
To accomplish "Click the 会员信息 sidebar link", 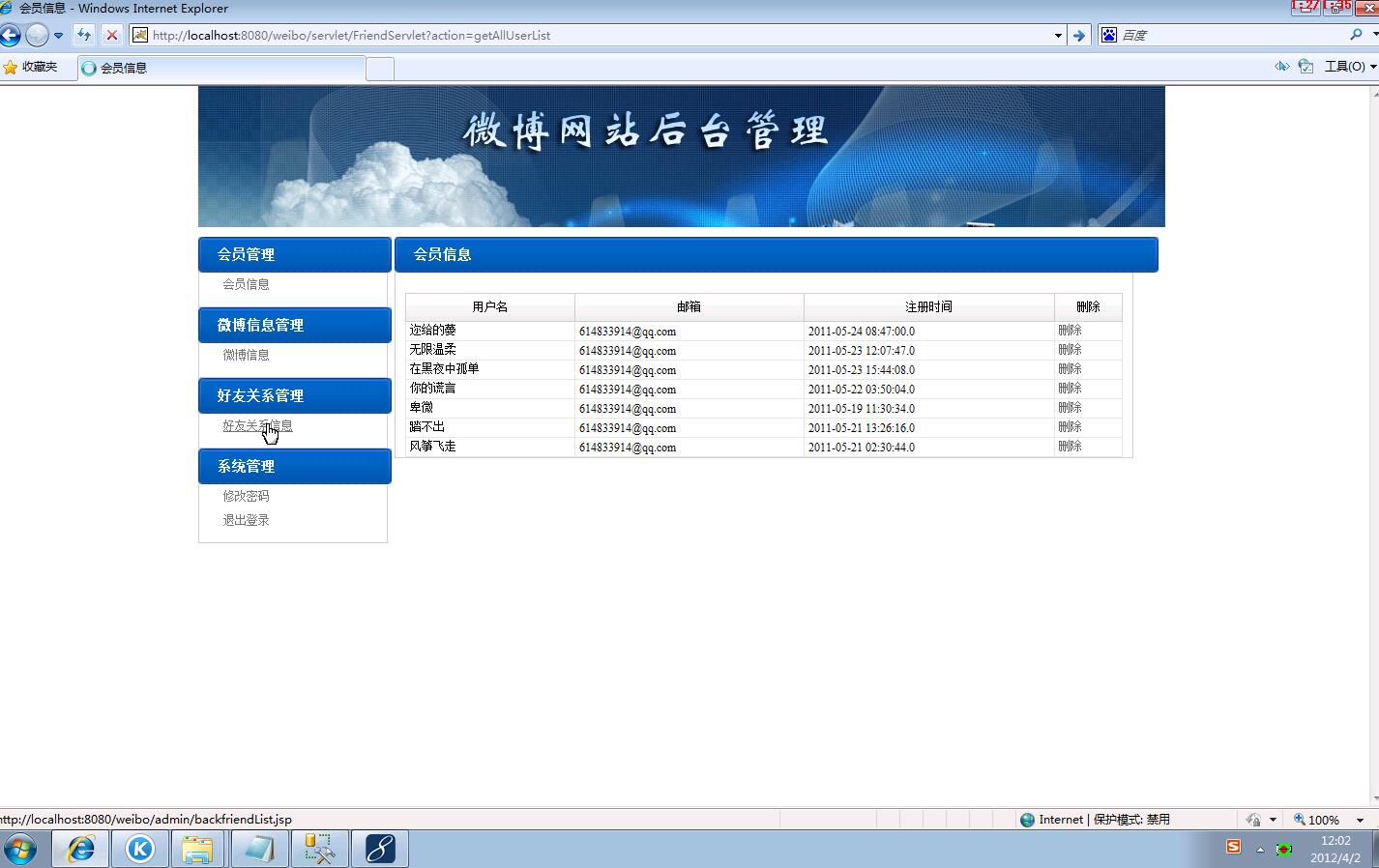I will click(246, 284).
